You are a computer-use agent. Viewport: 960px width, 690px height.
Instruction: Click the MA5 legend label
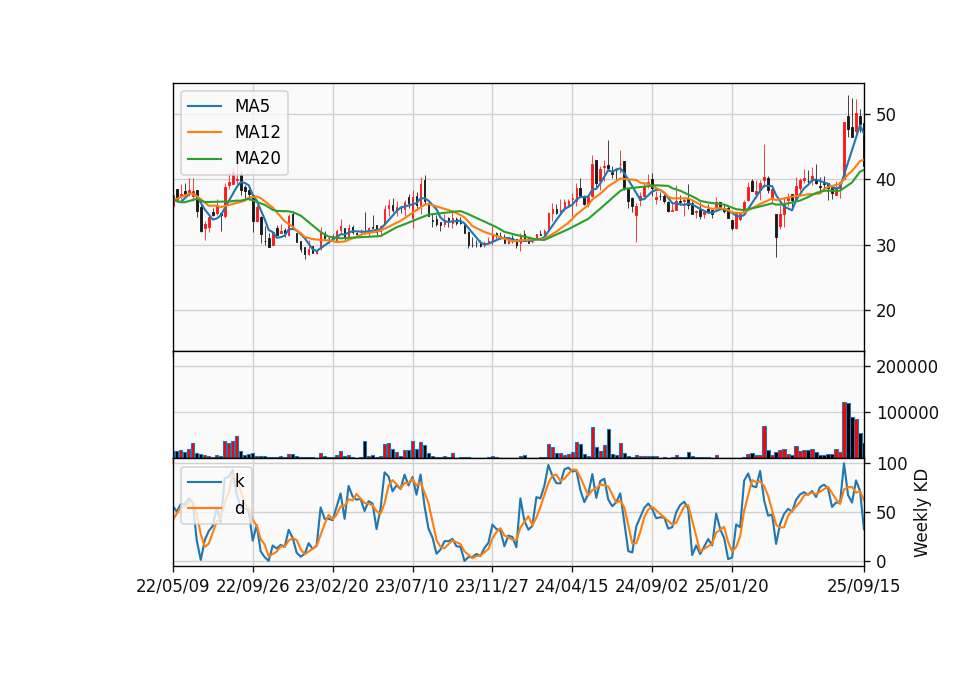(x=252, y=106)
